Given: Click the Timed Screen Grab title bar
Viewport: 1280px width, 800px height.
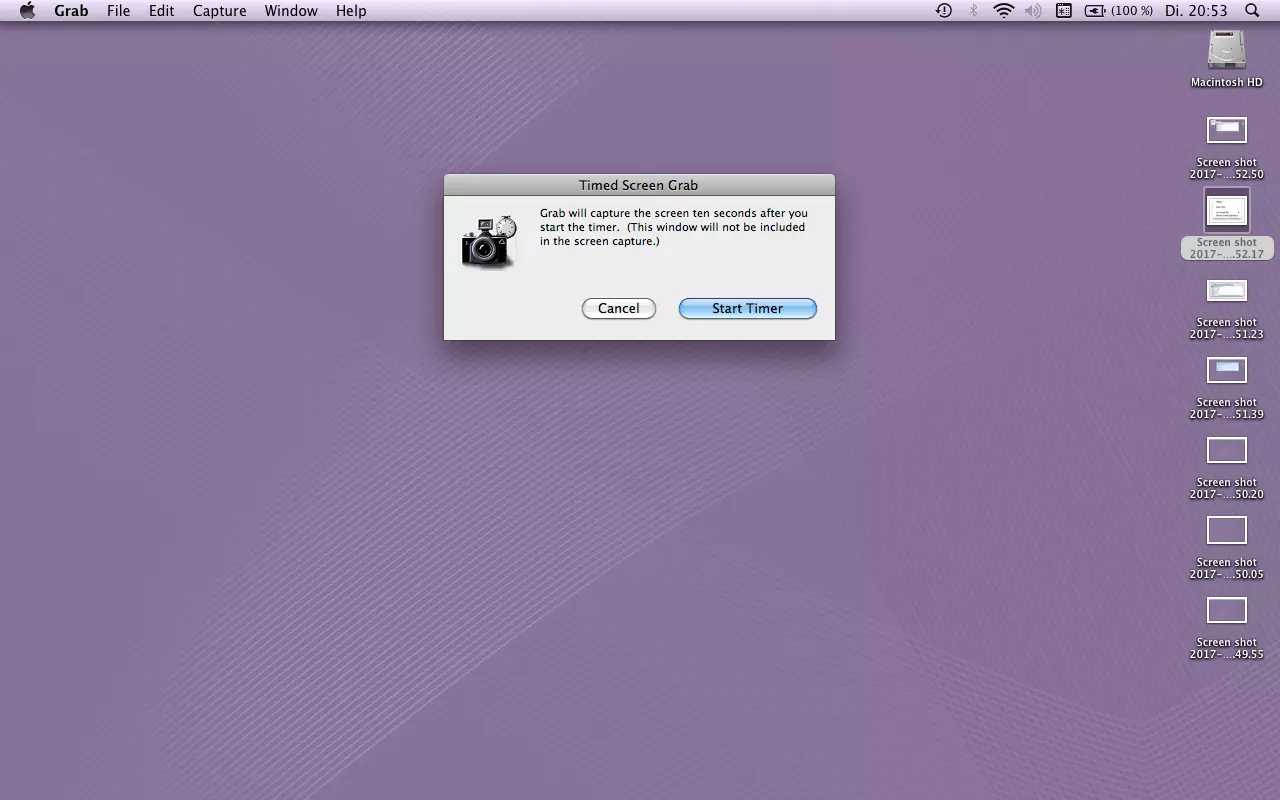Looking at the screenshot, I should click(639, 185).
